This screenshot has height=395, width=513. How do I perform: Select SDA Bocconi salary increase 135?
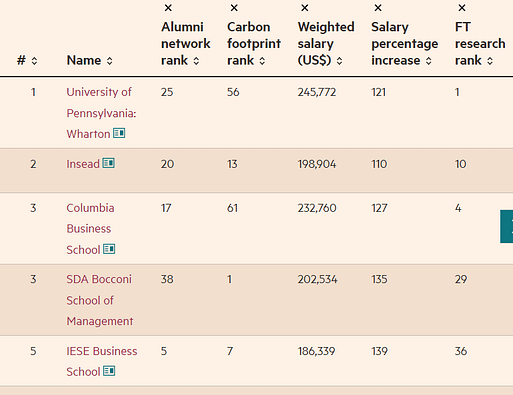point(379,279)
